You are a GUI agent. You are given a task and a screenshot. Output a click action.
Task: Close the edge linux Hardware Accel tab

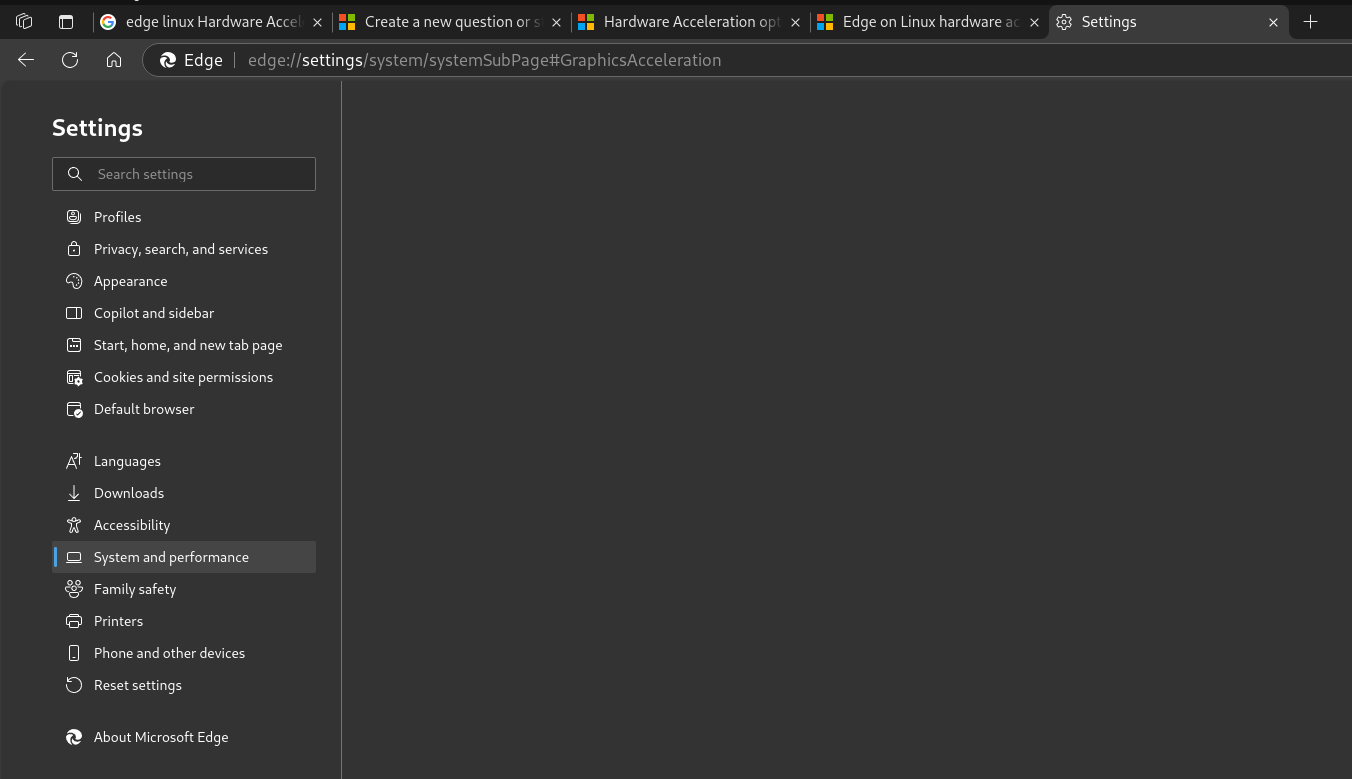[x=318, y=22]
